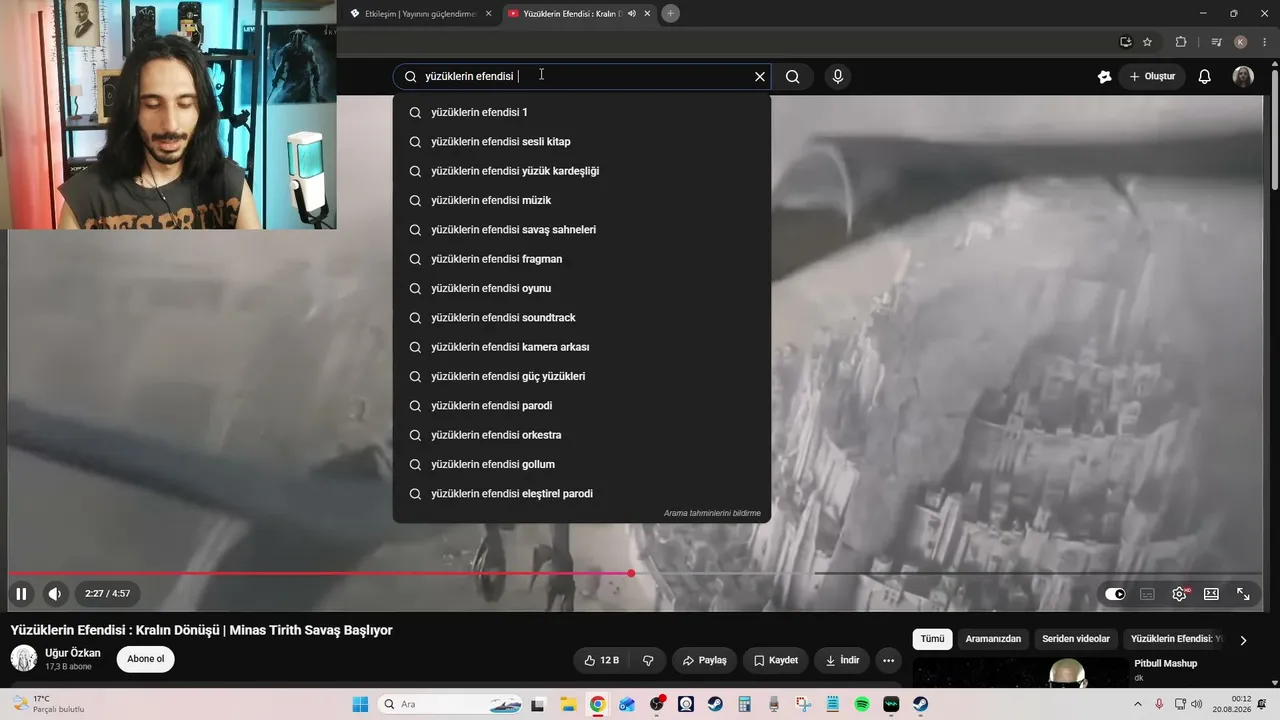This screenshot has height=720, width=1280.
Task: Select the Tümü filter chip
Action: tap(932, 639)
